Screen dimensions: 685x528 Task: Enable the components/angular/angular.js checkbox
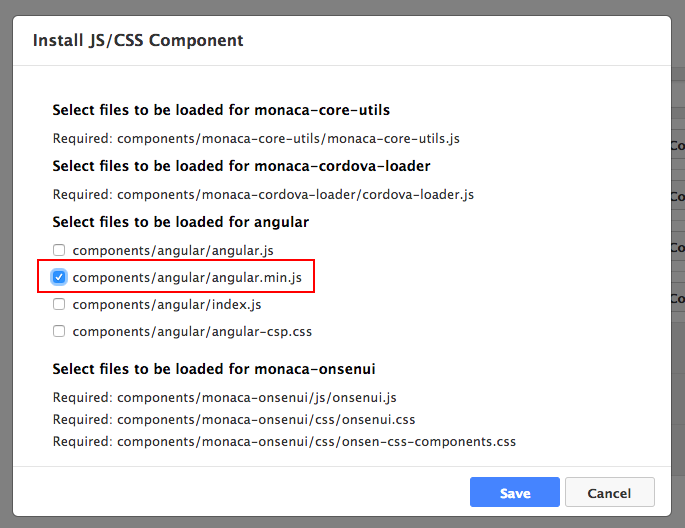pos(59,250)
